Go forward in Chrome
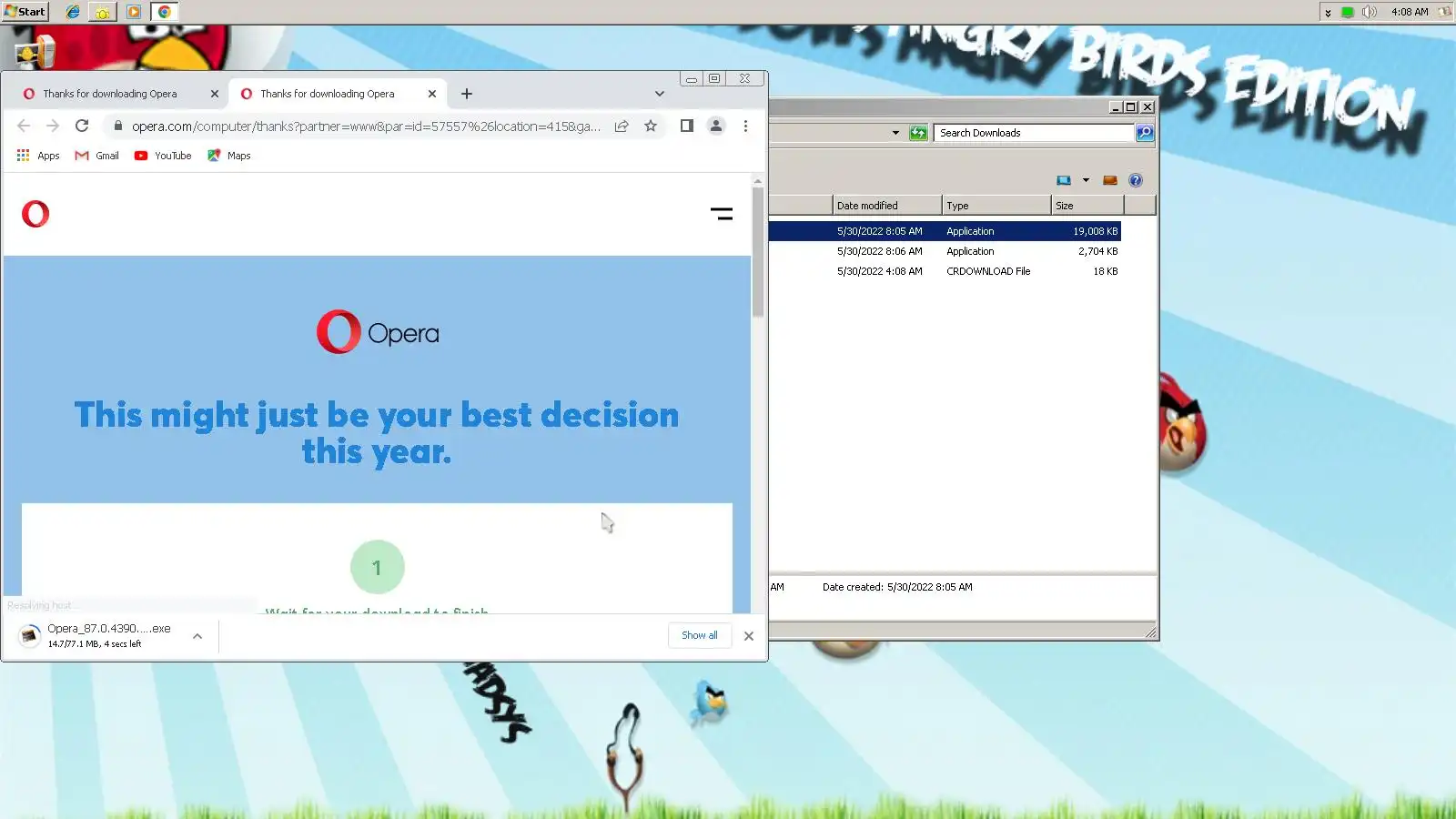The width and height of the screenshot is (1456, 819). (x=53, y=126)
